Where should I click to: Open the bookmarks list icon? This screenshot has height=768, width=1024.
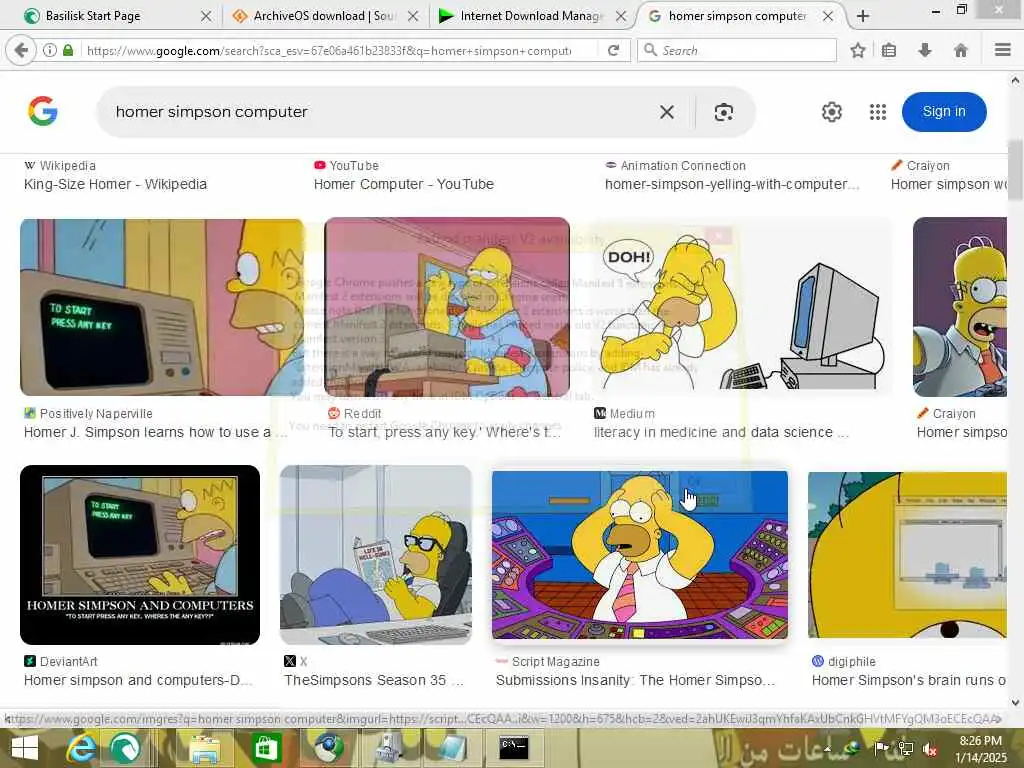pos(889,50)
